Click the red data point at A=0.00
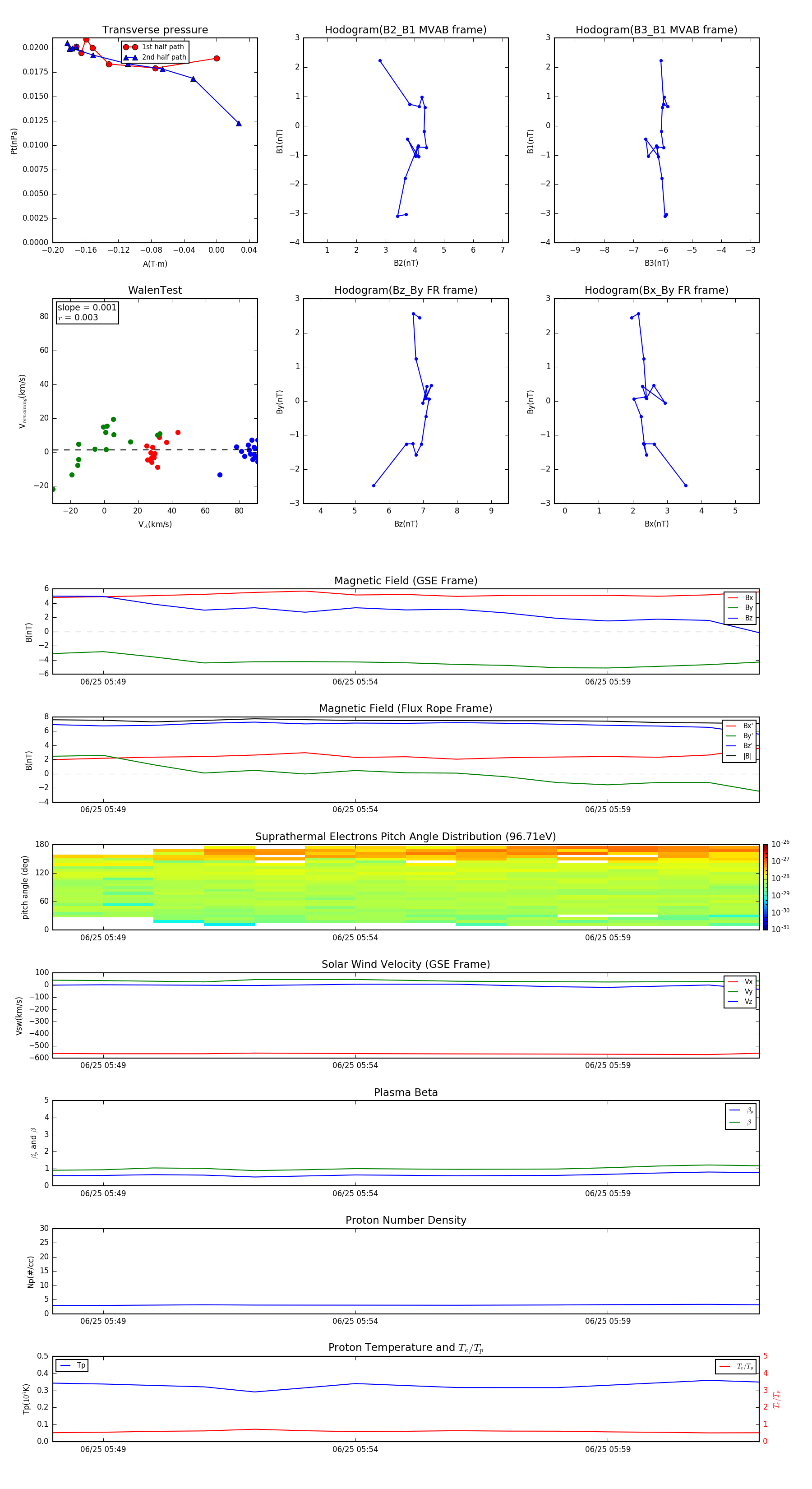Image resolution: width=812 pixels, height=1489 pixels. [x=217, y=58]
